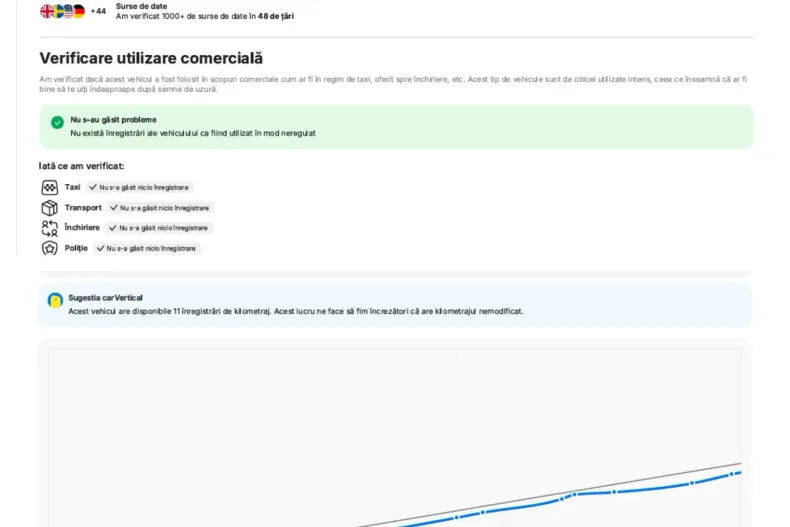Click the green checkmark success icon
790x527 pixels.
57,122
